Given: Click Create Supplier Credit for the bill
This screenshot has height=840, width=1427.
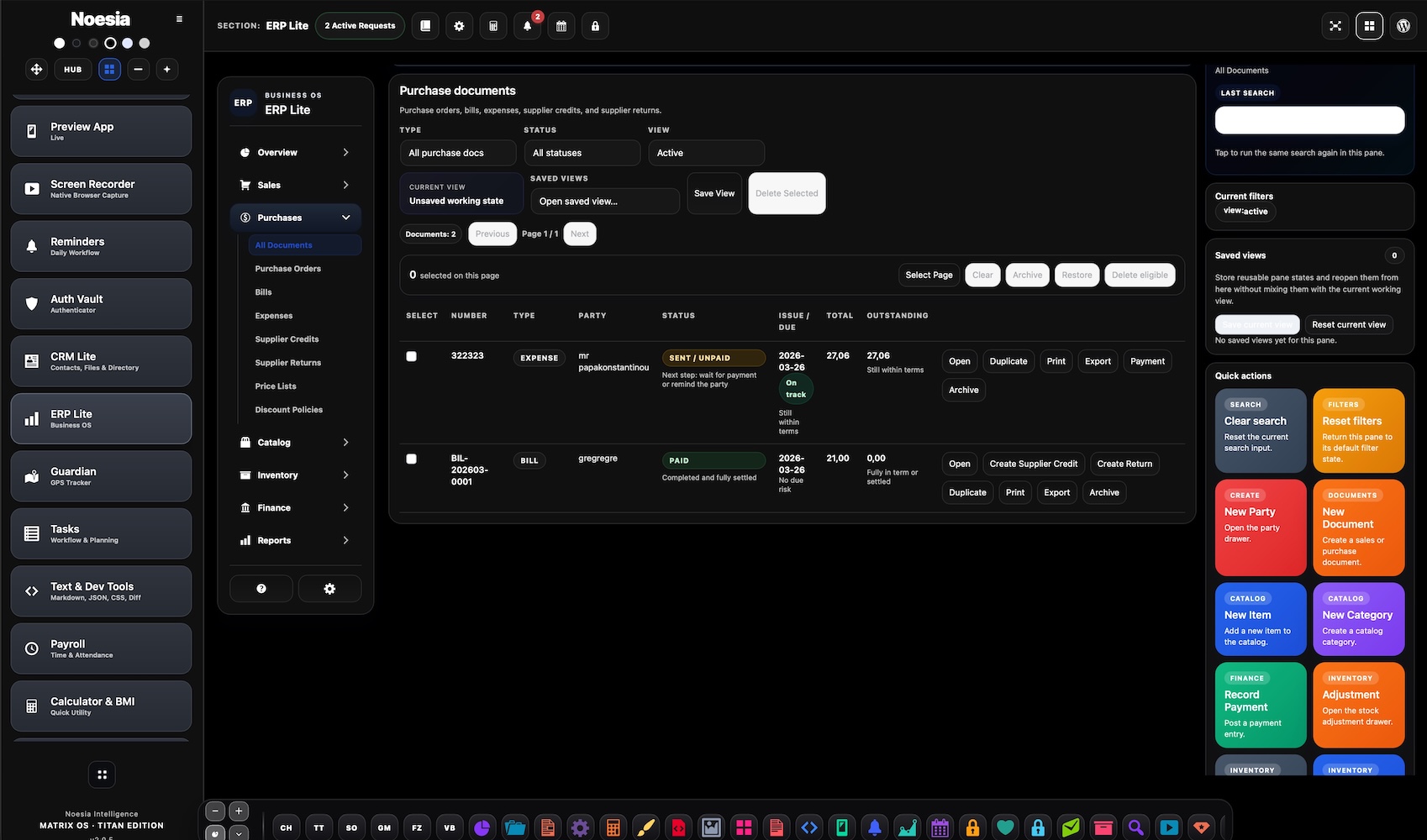Looking at the screenshot, I should tap(1034, 464).
